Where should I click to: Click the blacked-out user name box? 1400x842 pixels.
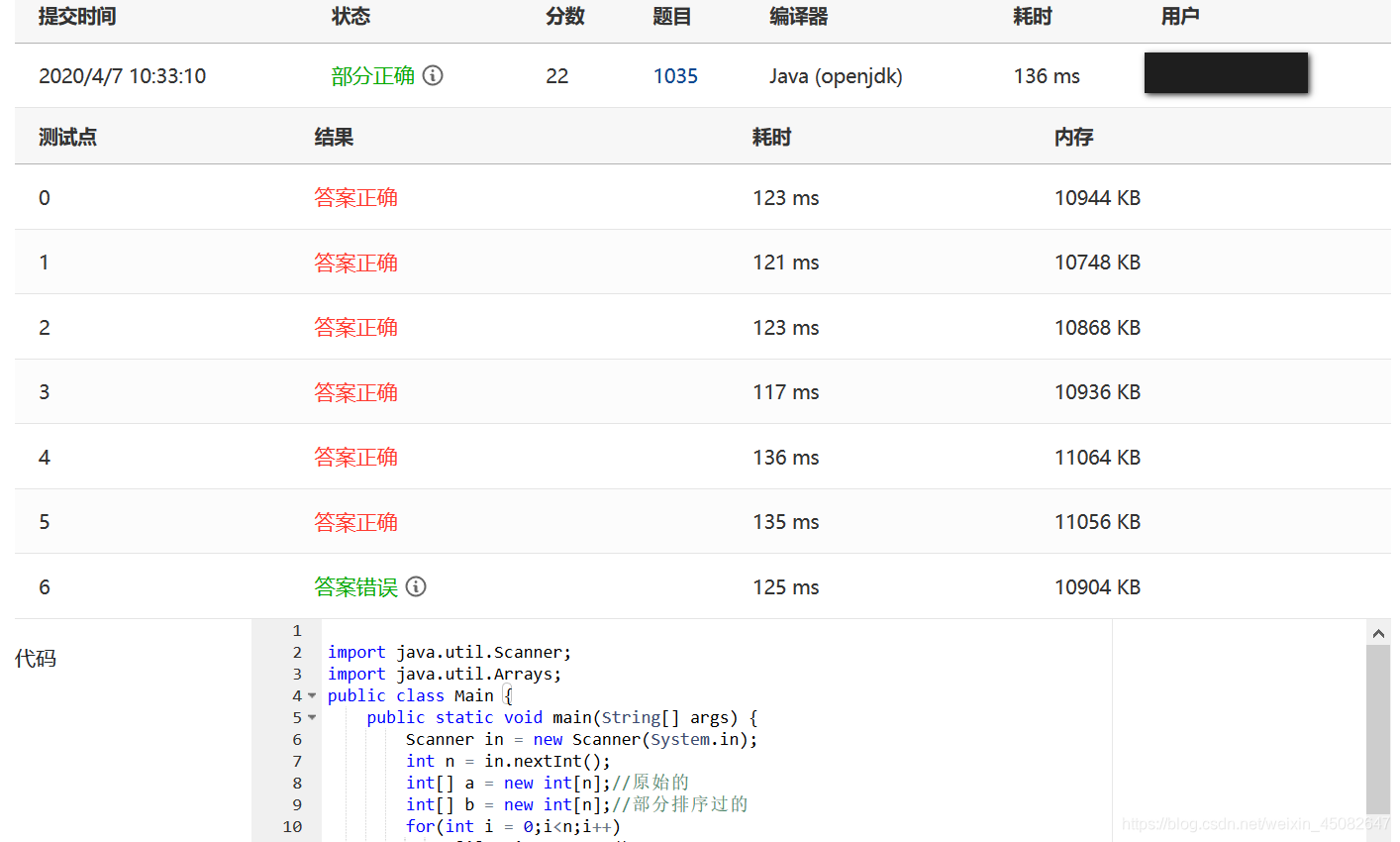(x=1226, y=73)
